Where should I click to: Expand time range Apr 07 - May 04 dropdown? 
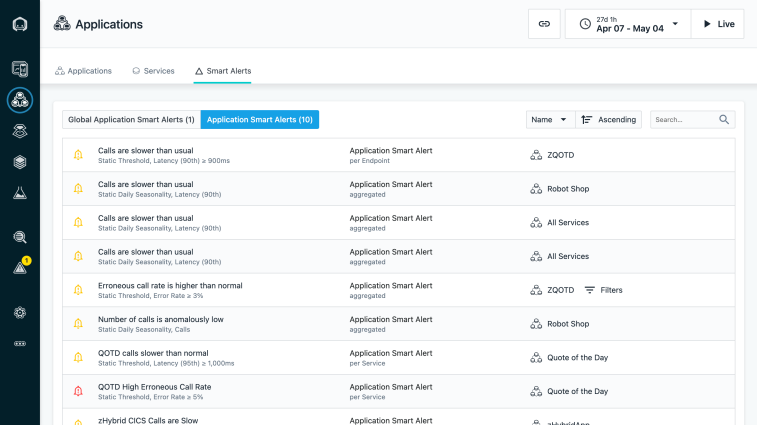coord(628,24)
